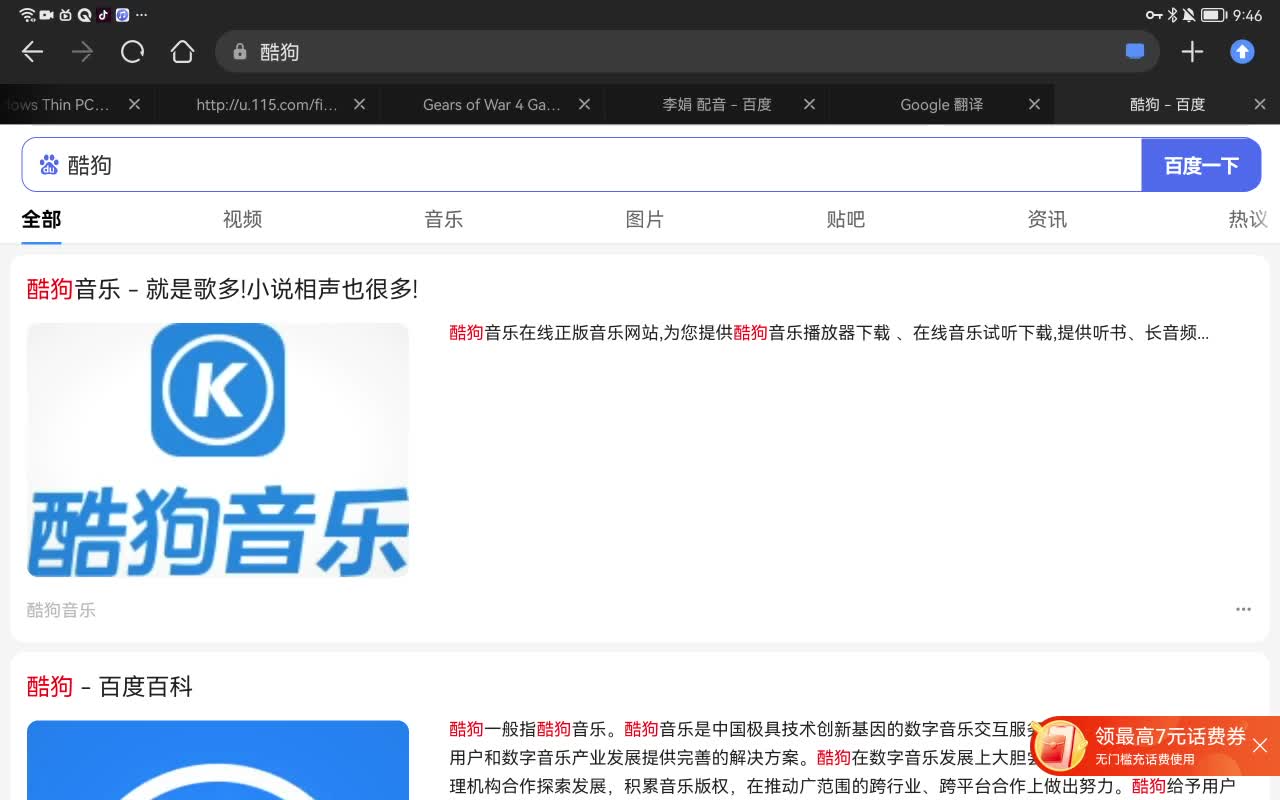
Task: Open the tab overview square icon
Action: (x=1135, y=51)
